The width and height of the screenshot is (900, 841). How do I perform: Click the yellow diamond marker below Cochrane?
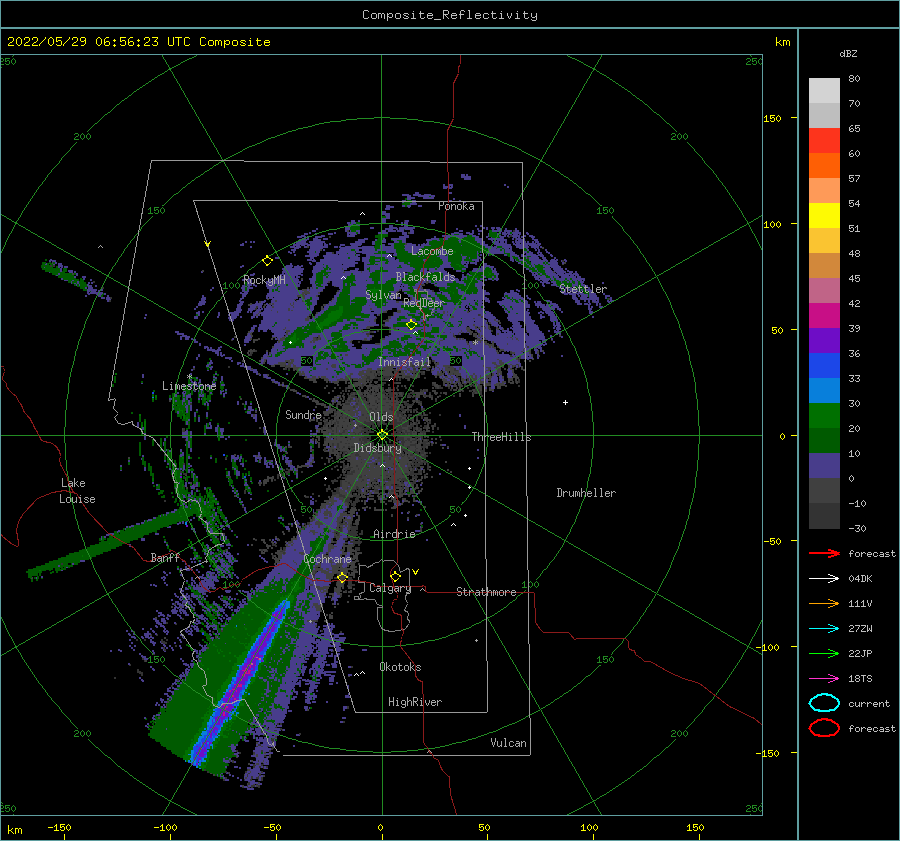(343, 577)
